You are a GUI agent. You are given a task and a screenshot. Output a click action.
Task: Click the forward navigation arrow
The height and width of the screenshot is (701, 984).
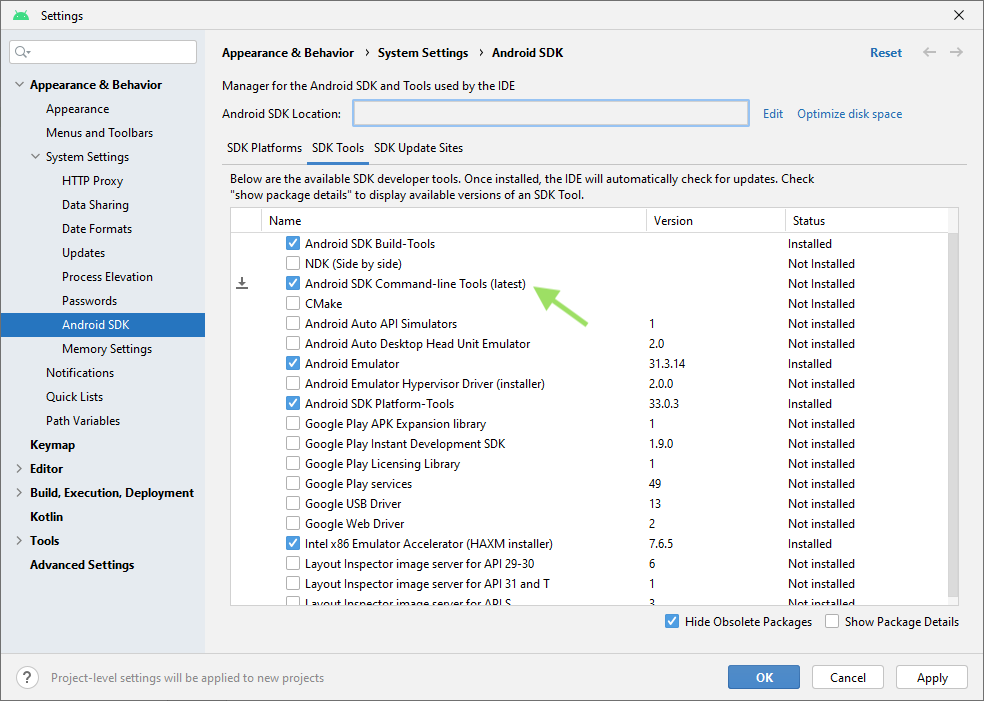pyautogui.click(x=955, y=52)
